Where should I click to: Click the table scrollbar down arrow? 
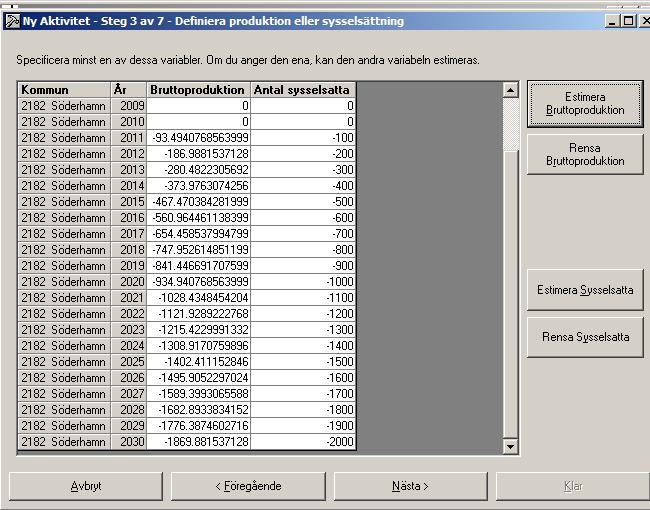[x=510, y=447]
